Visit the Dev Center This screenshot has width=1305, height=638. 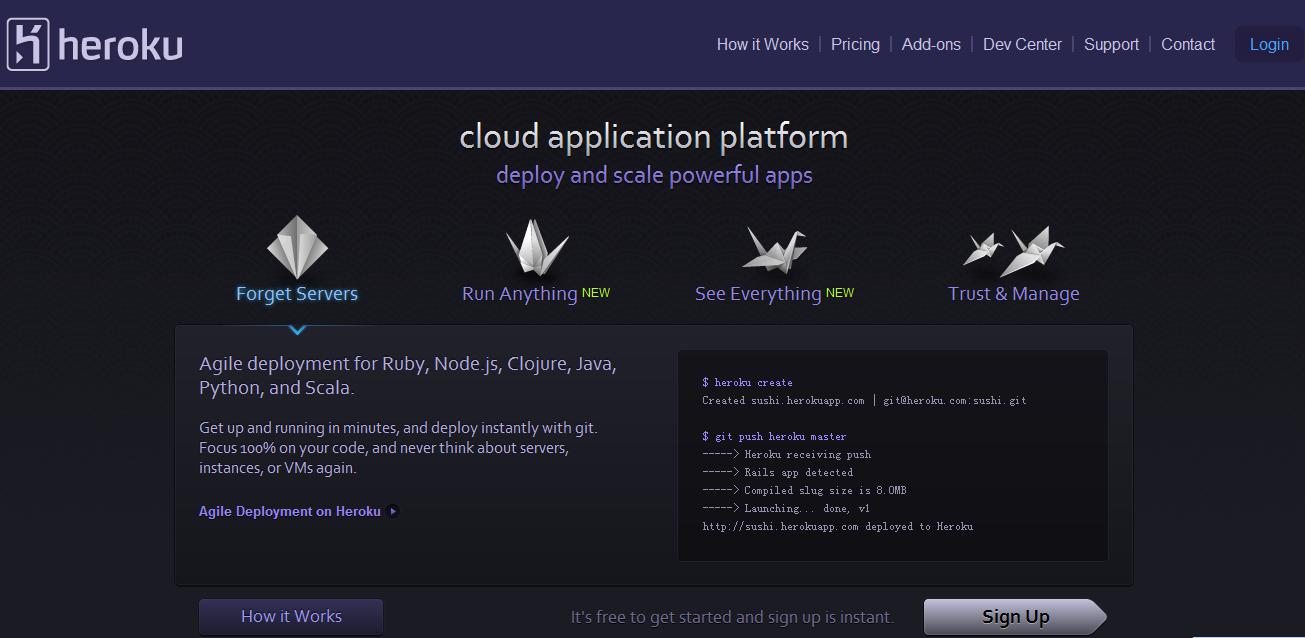pos(1022,44)
